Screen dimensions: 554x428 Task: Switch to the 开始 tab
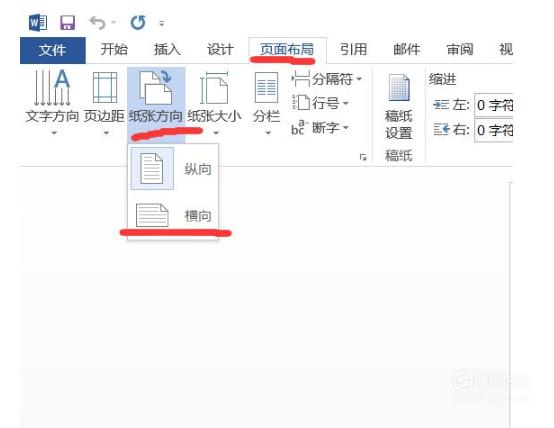114,49
